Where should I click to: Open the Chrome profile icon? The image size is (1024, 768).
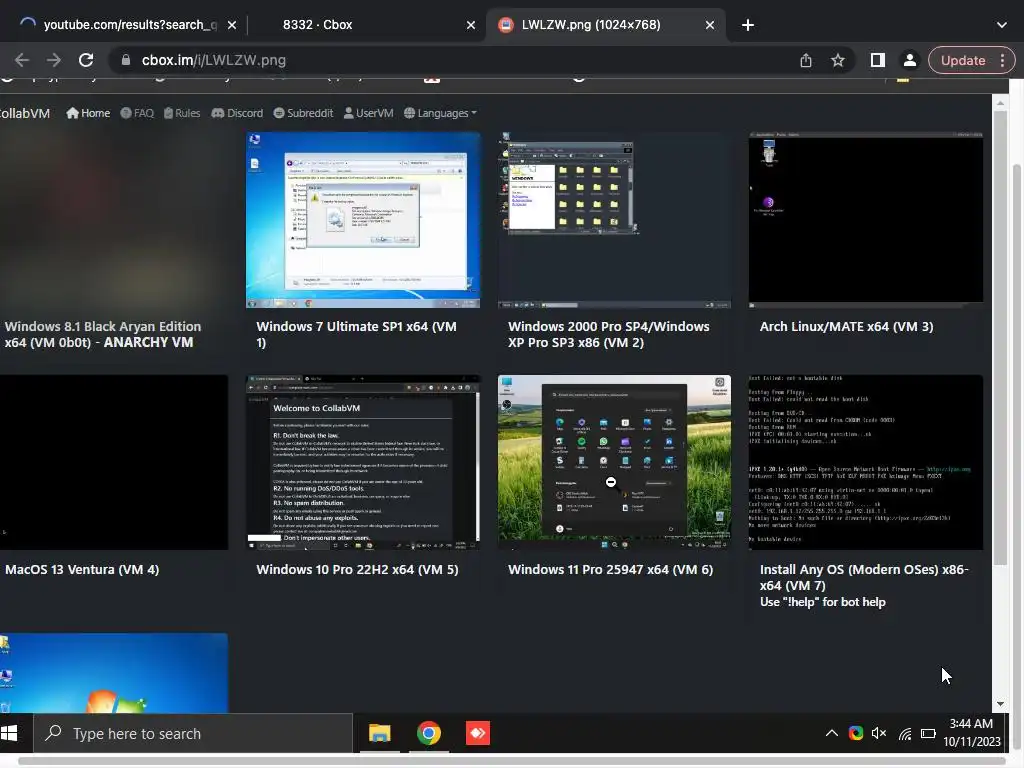pyautogui.click(x=909, y=60)
